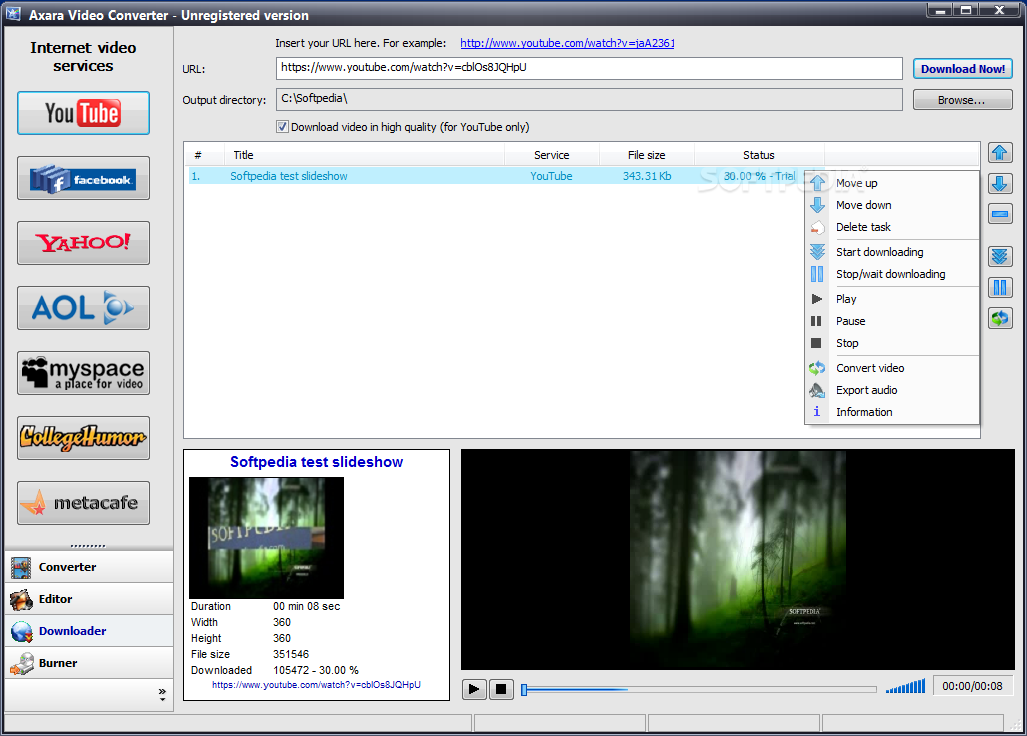The height and width of the screenshot is (736, 1027).
Task: Expand the sidebar chevron below Burner
Action: 162,695
